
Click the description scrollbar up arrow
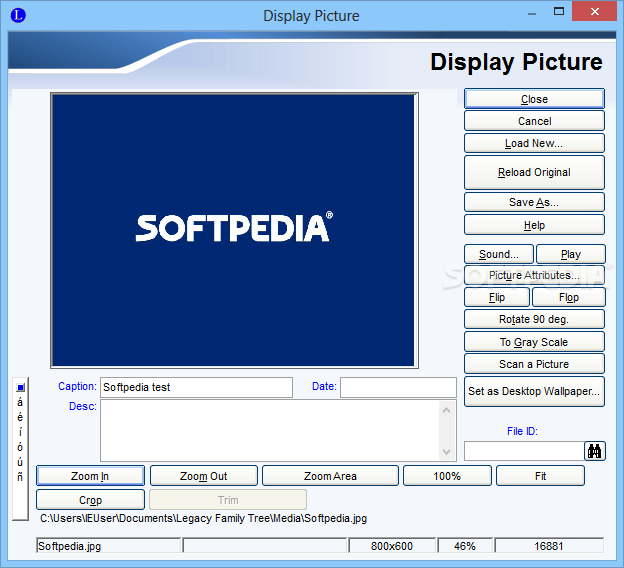[447, 410]
